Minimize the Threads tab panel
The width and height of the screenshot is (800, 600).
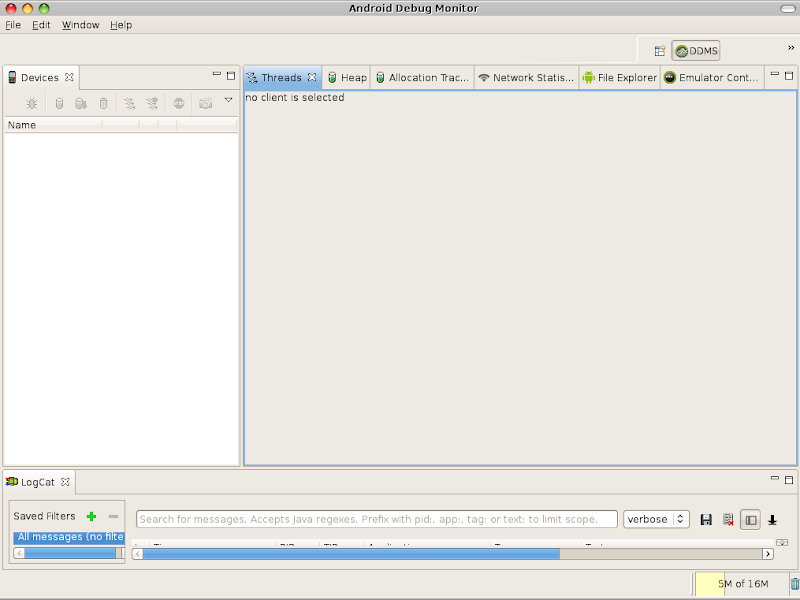pyautogui.click(x=774, y=74)
